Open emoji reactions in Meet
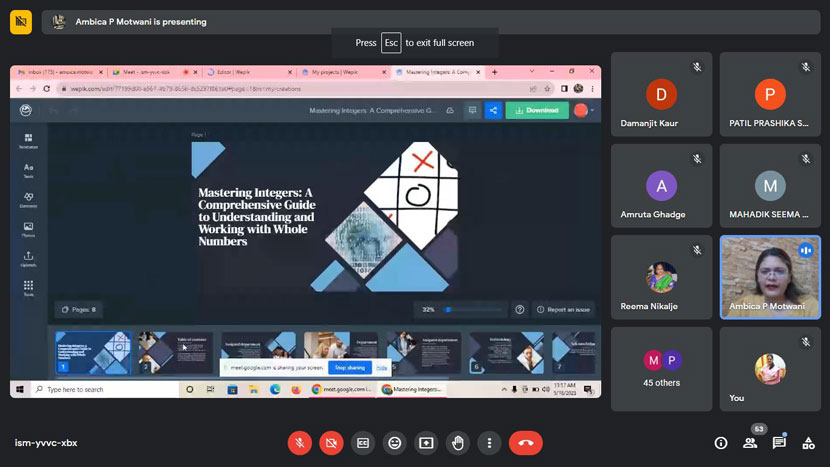 pyautogui.click(x=394, y=443)
